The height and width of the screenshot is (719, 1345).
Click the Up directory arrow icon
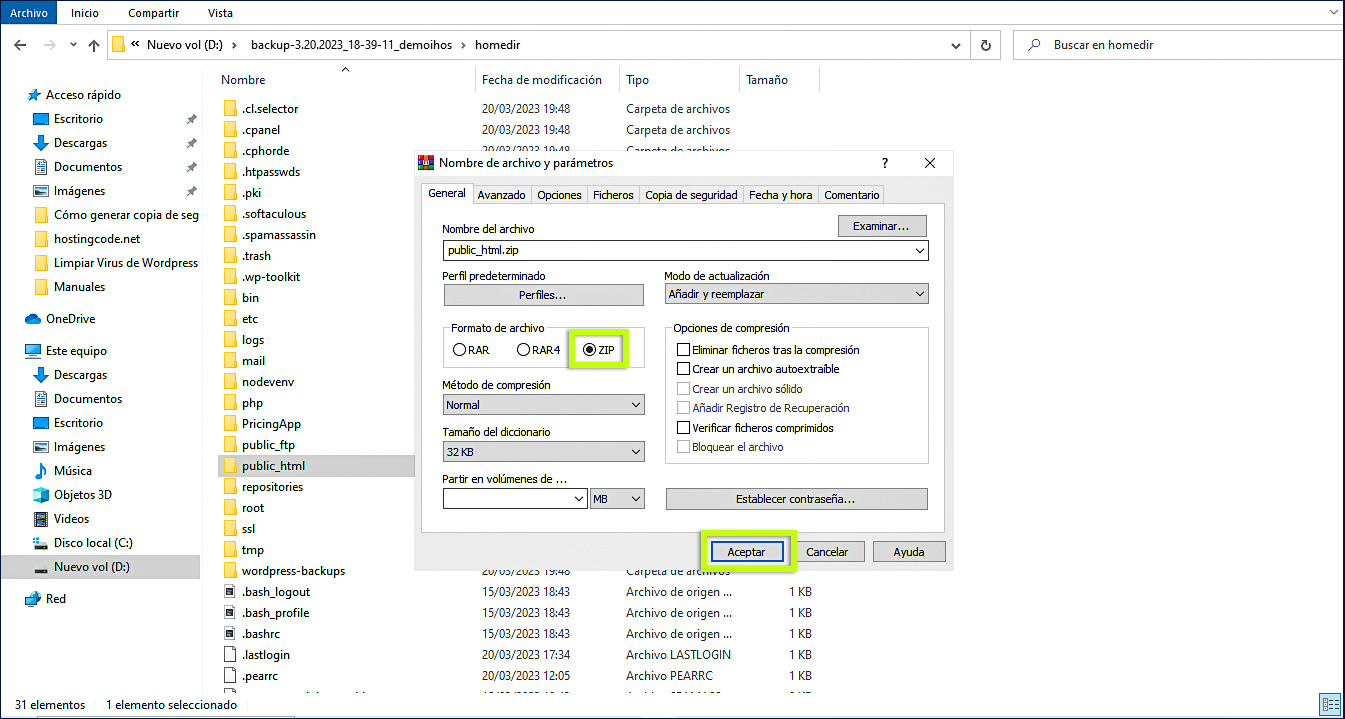click(94, 45)
